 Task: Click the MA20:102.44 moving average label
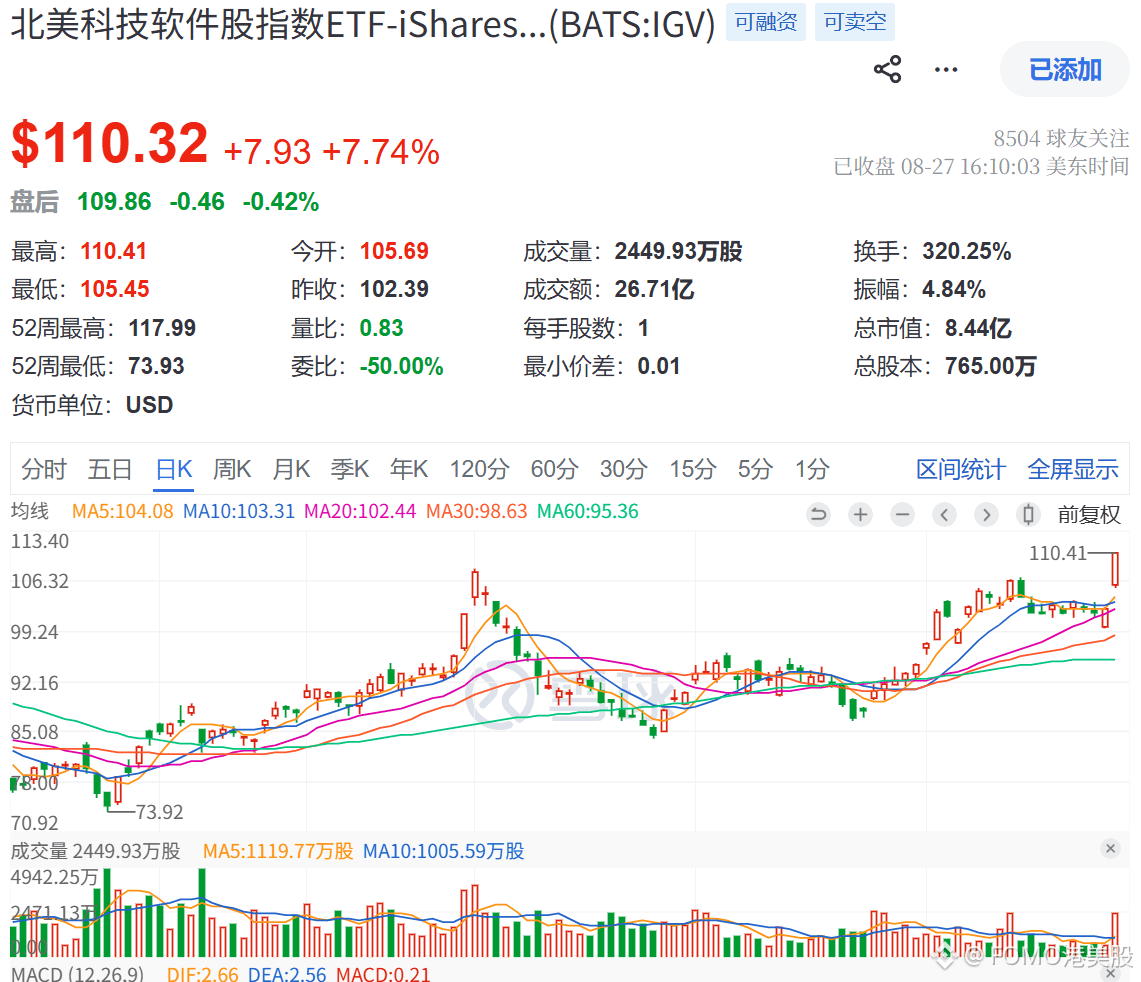(359, 511)
